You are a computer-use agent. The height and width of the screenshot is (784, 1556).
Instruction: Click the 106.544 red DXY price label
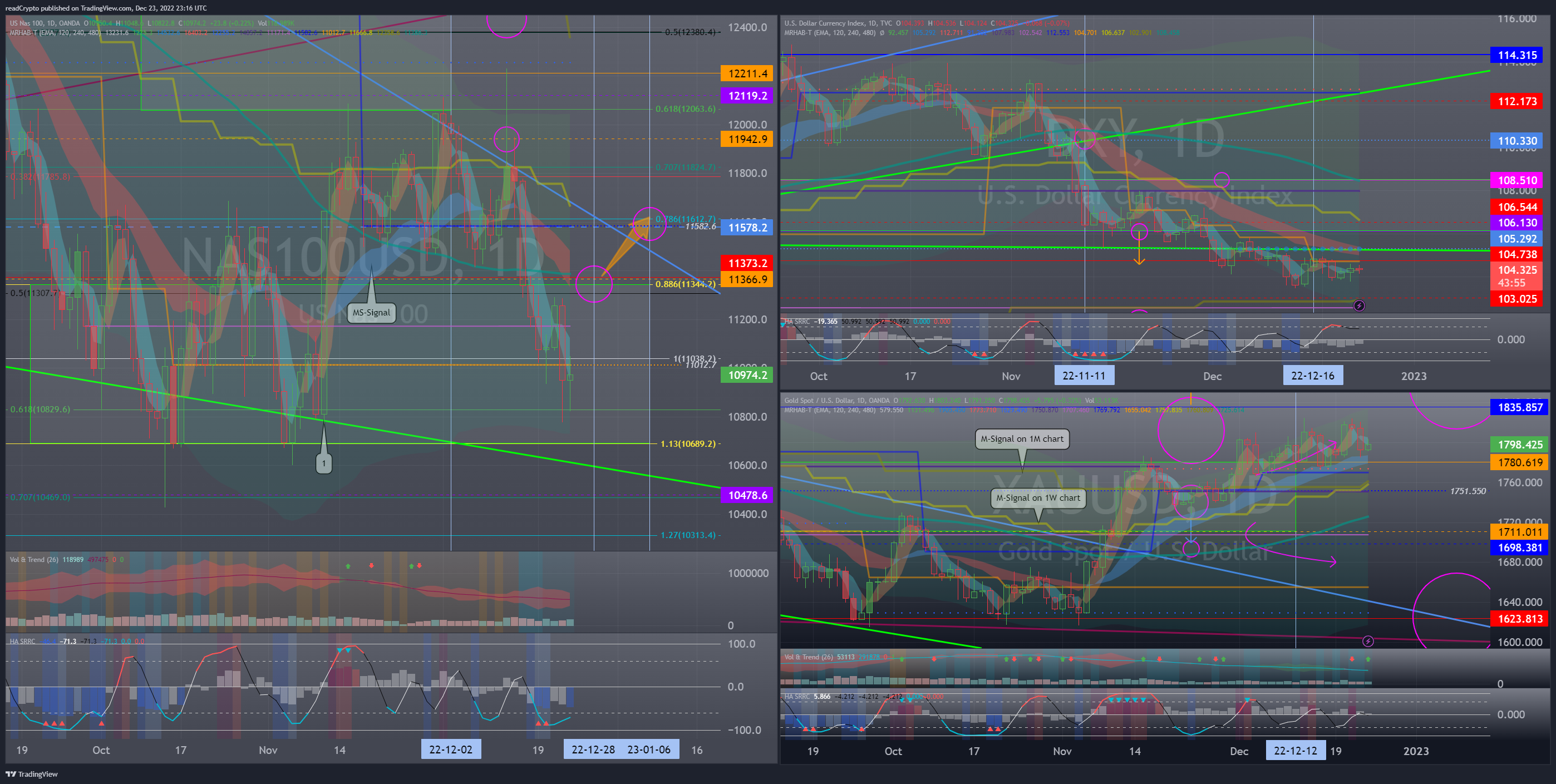click(x=1516, y=207)
